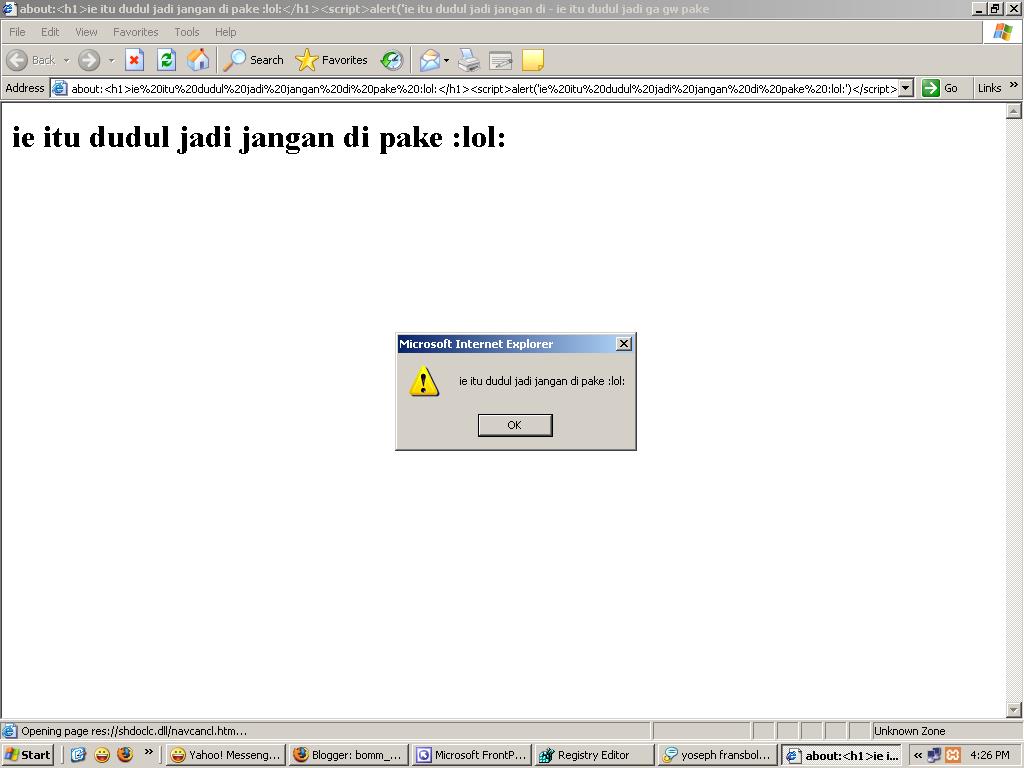Screen dimensions: 1024x768
Task: Click the Print toolbar icon
Action: [x=469, y=60]
